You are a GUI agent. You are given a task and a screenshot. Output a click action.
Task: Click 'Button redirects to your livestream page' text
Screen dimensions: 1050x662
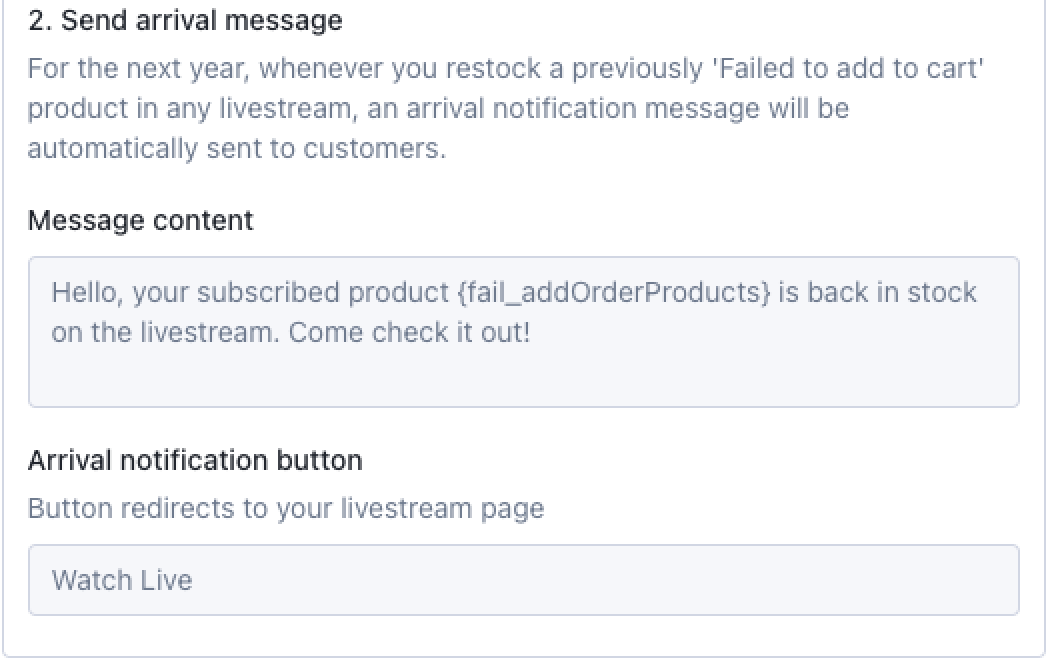pyautogui.click(x=286, y=508)
